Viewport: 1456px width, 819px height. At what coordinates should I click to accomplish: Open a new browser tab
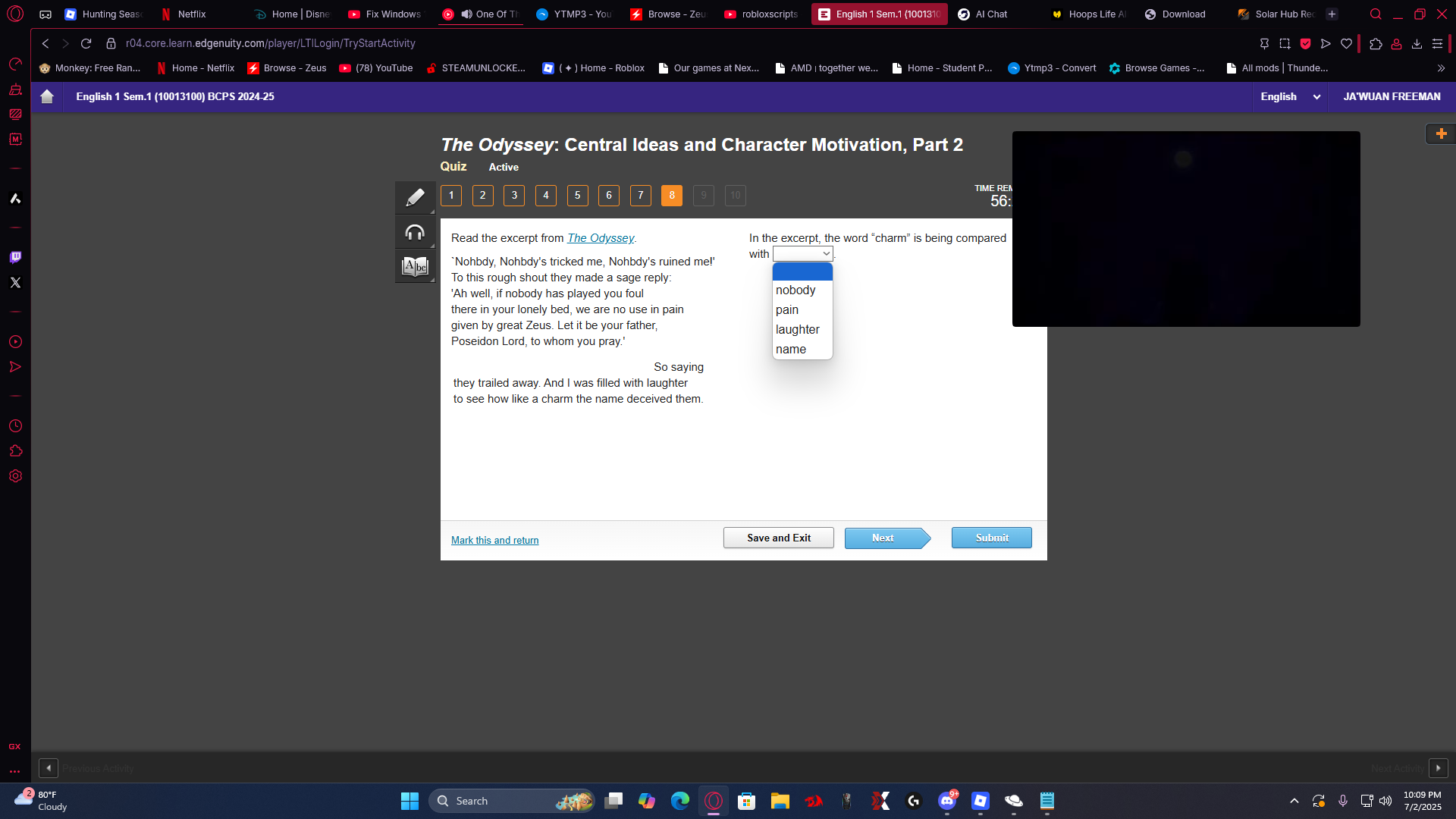(1332, 14)
